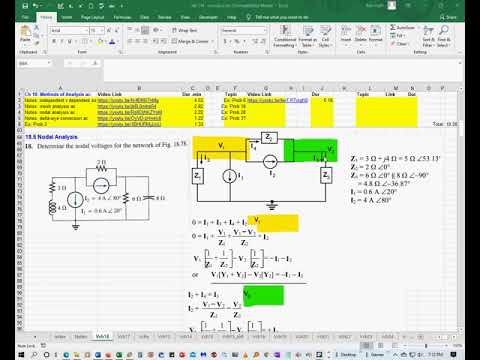Open video link for nodal analysis ac notes
This screenshot has width=480, height=360.
(x=129, y=112)
